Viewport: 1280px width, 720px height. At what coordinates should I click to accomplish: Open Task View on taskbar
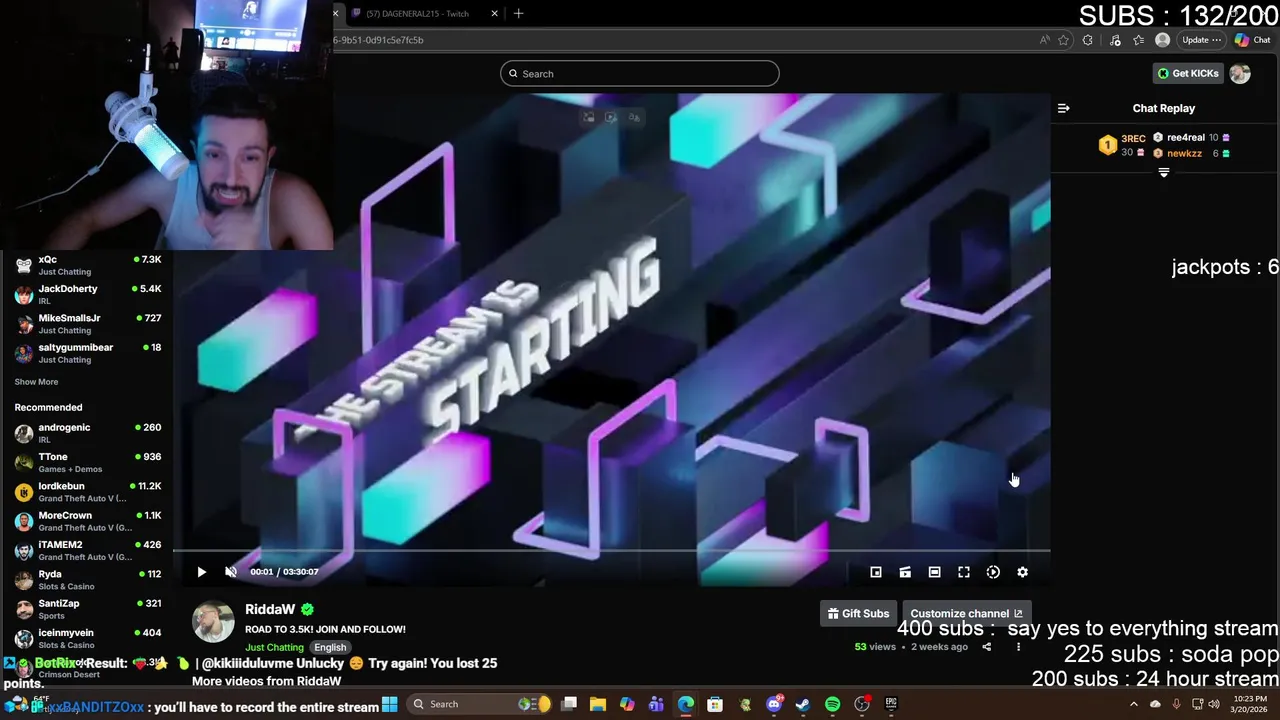(569, 704)
